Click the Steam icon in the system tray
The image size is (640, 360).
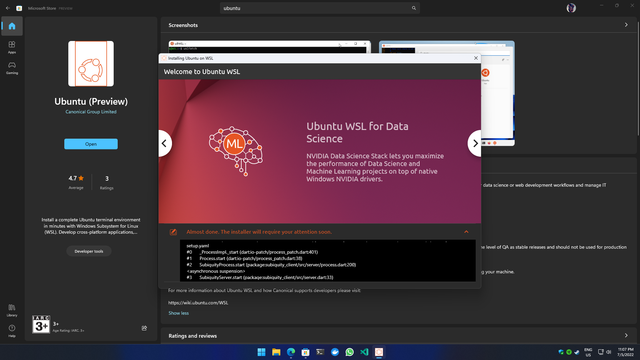pos(577,352)
